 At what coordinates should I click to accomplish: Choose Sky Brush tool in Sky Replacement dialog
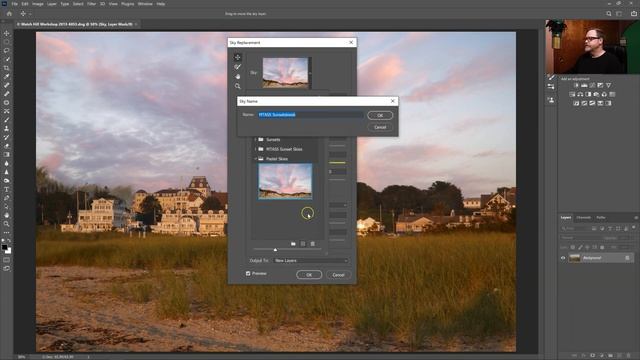tap(238, 67)
